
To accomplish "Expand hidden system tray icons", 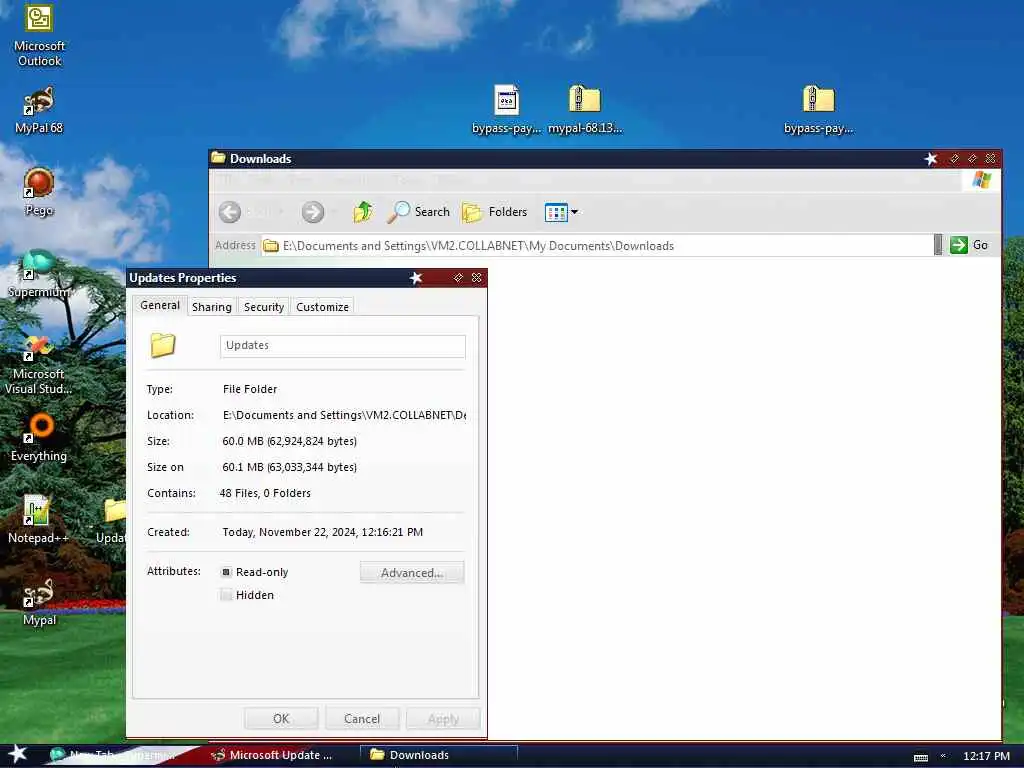I will tap(943, 756).
